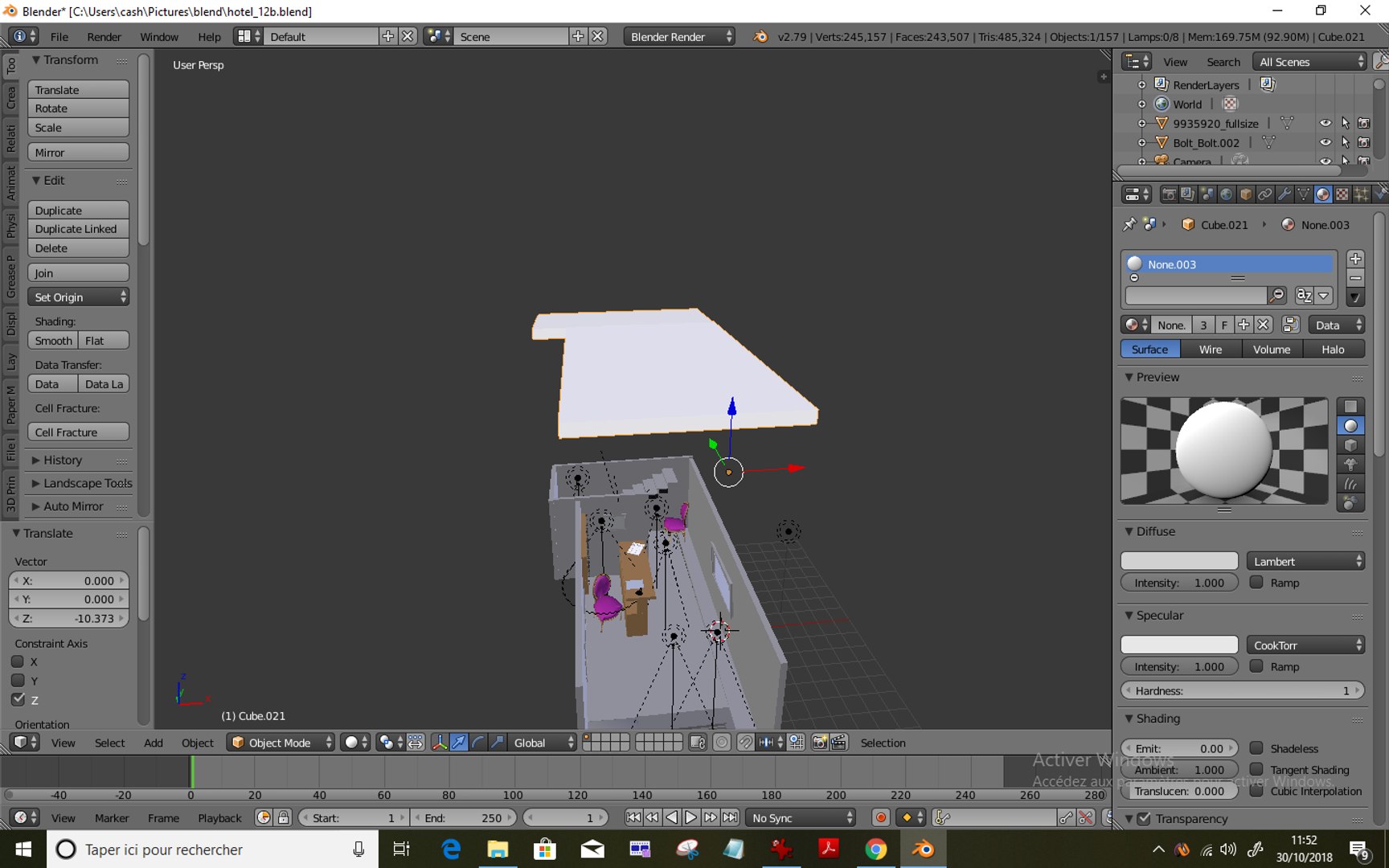Switch to the Halo material tab

coord(1334,349)
